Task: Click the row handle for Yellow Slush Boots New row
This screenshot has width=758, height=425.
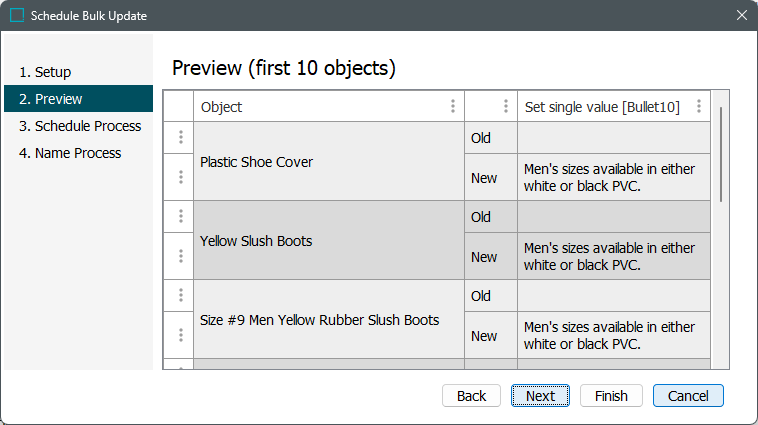Action: [180, 256]
